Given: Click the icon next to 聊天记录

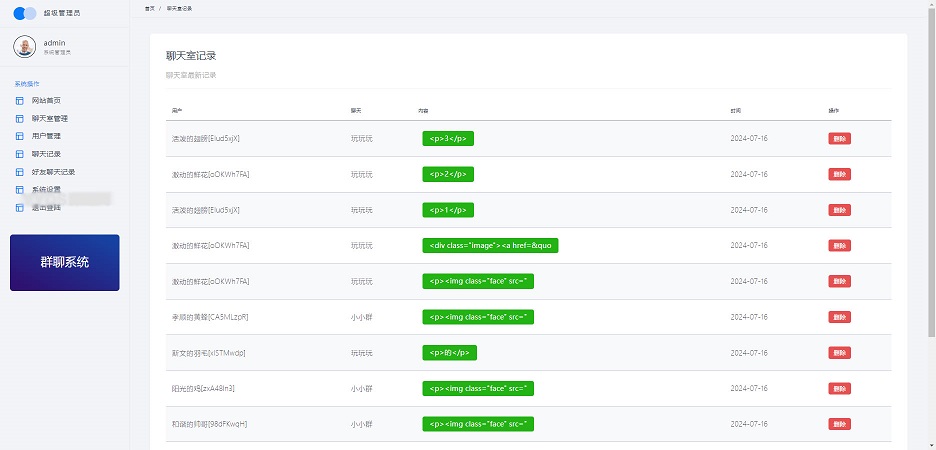Looking at the screenshot, I should coord(19,154).
